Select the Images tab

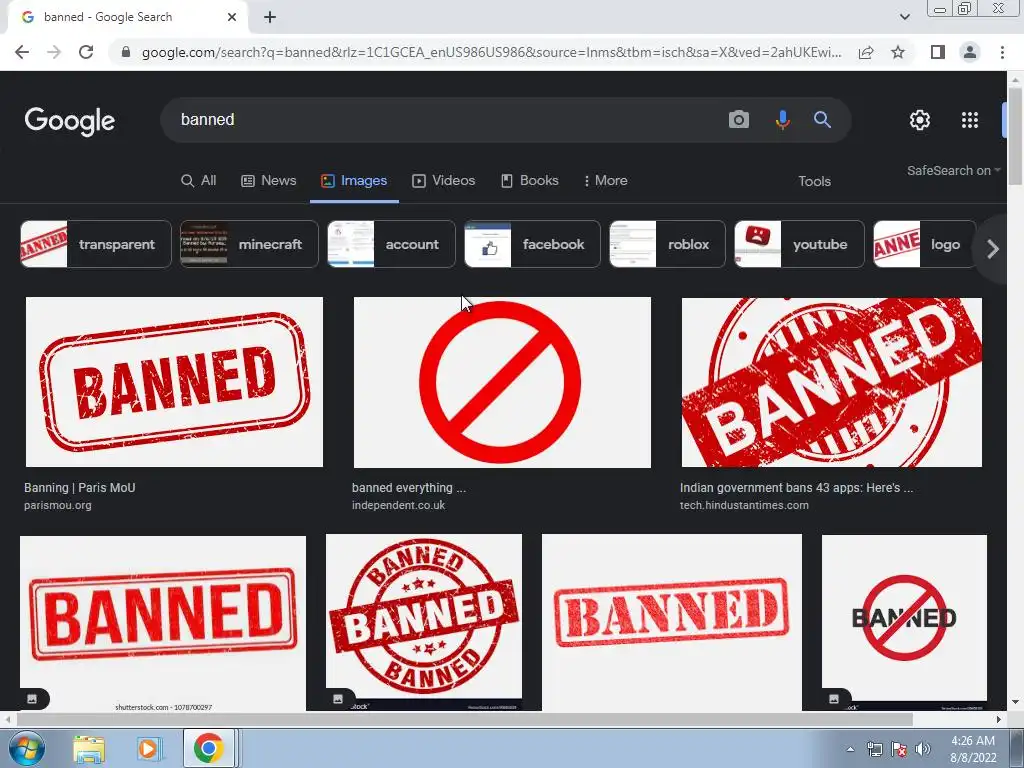point(354,181)
